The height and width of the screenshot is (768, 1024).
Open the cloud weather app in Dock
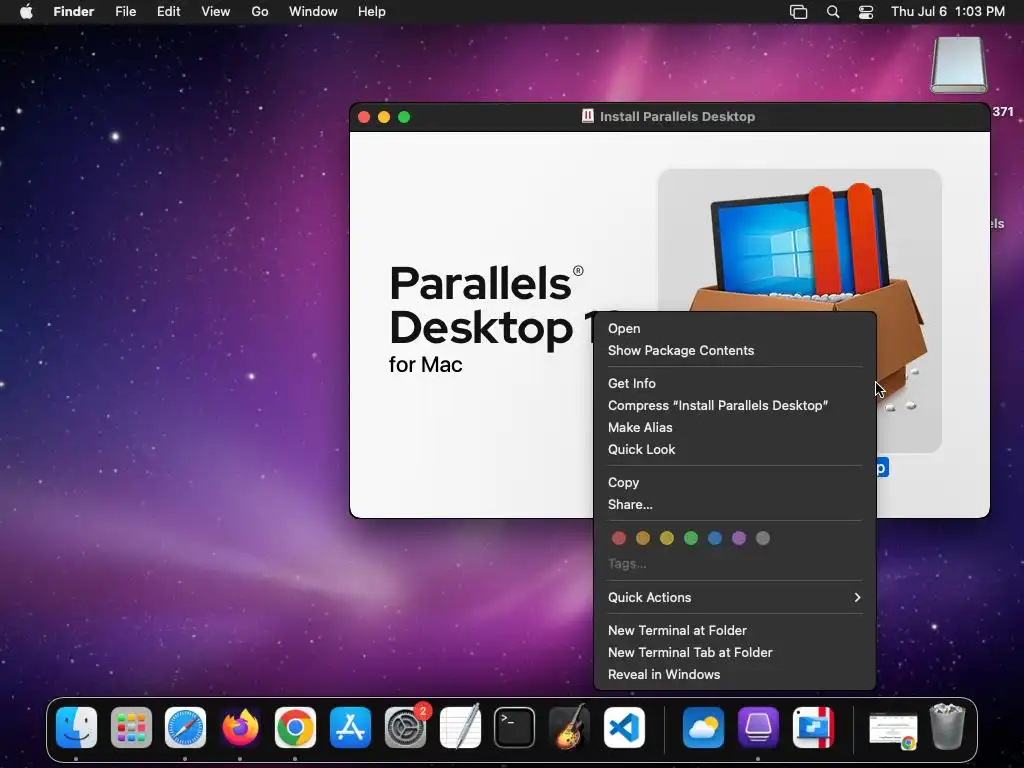pyautogui.click(x=703, y=727)
